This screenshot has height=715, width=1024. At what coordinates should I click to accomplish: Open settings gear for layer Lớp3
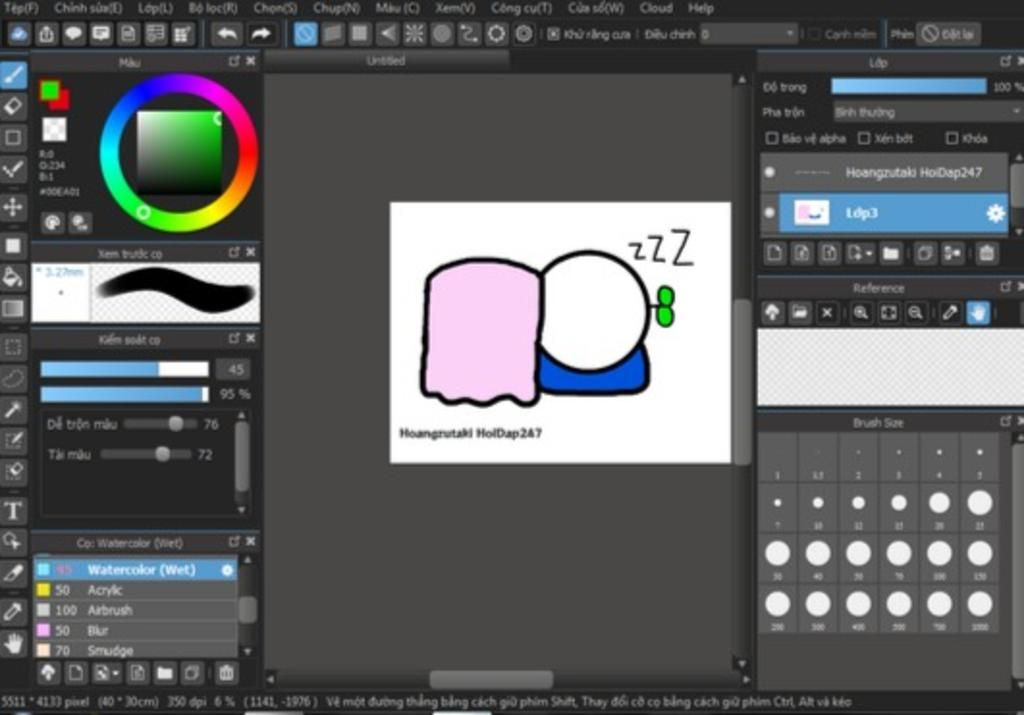tap(995, 213)
